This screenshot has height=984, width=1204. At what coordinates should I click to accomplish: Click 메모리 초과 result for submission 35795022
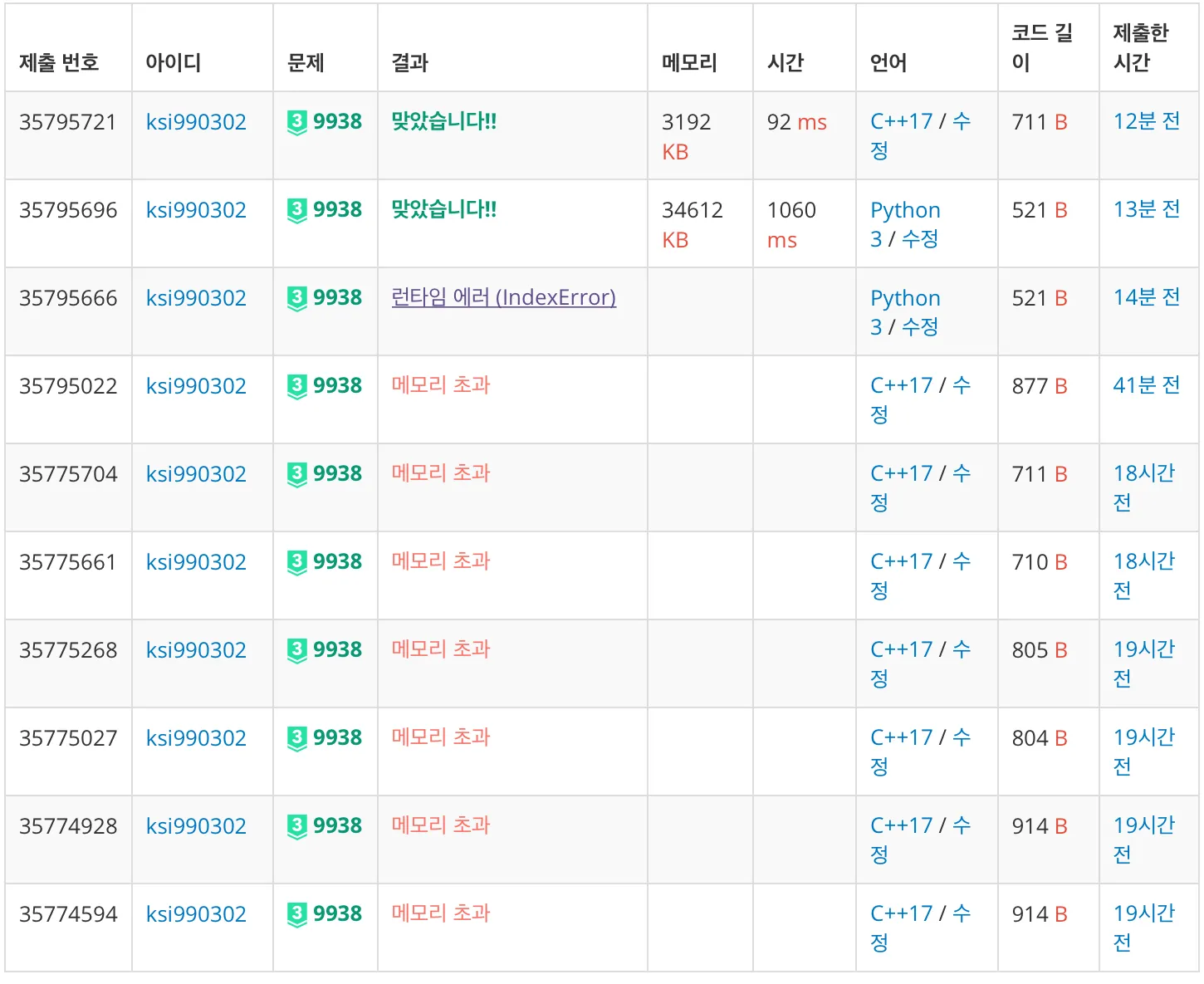441,385
